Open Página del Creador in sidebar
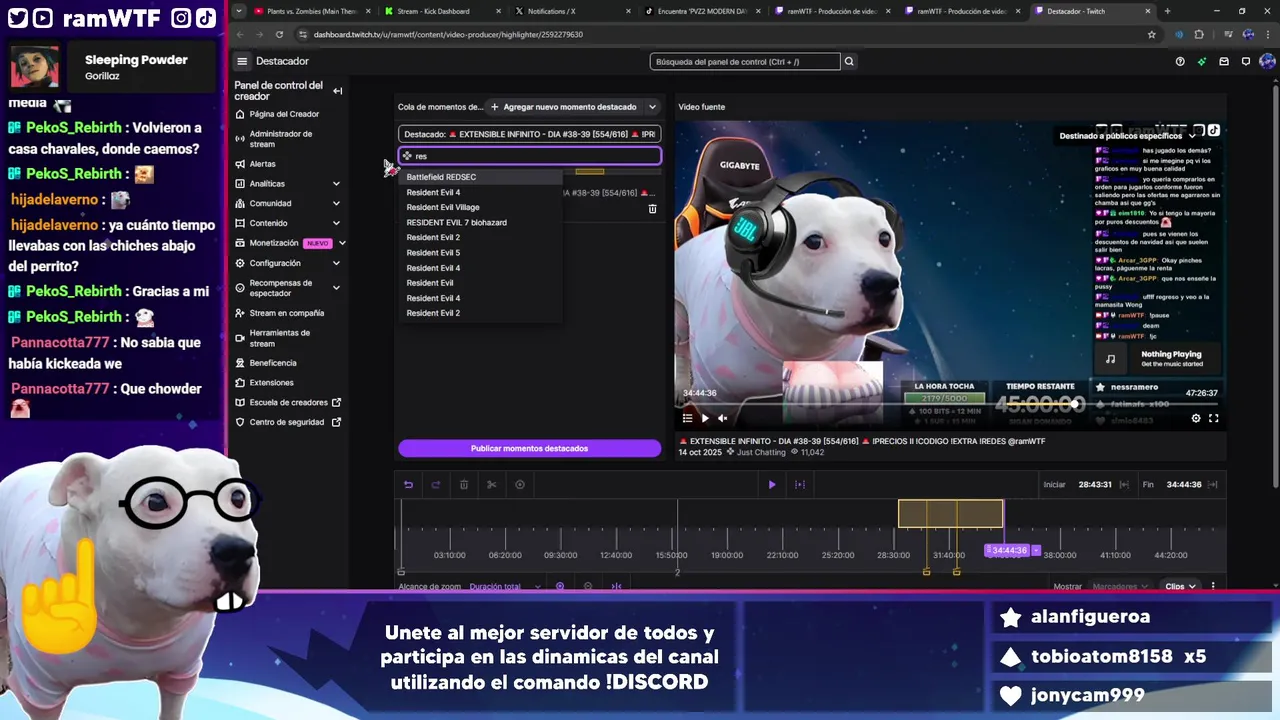1280x720 pixels. 283,114
